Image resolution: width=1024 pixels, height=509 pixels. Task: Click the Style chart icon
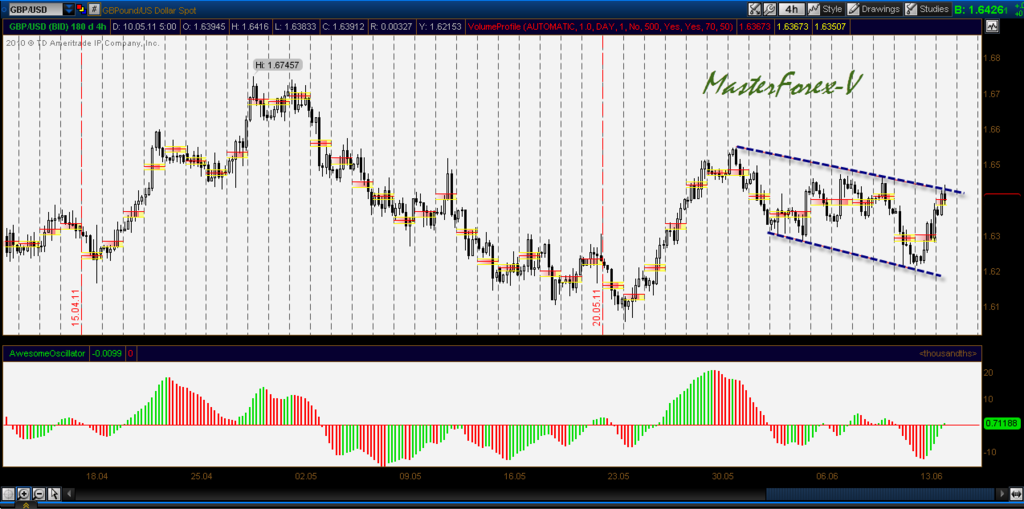coord(814,9)
